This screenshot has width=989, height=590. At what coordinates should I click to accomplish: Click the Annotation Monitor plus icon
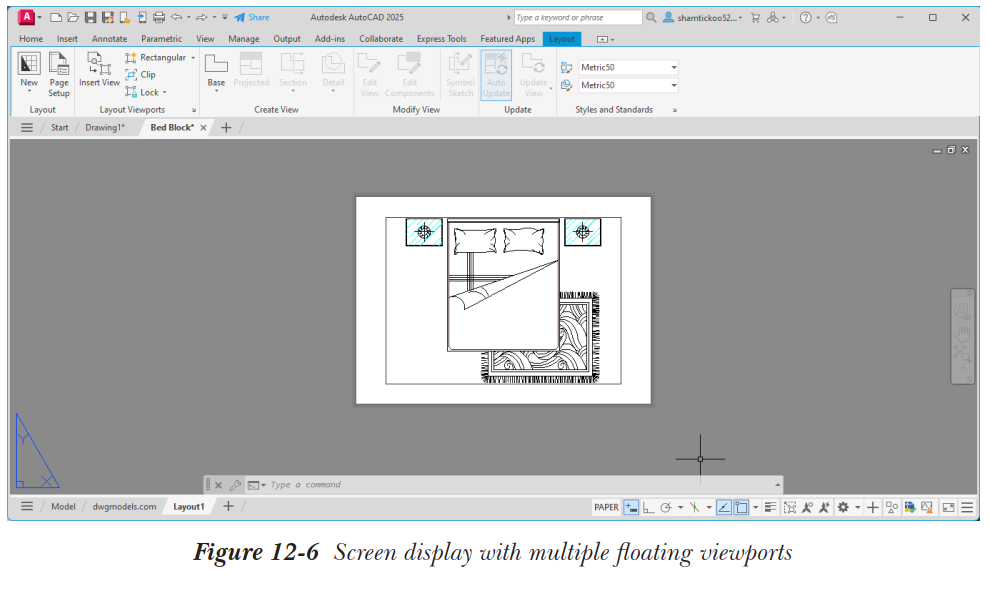pyautogui.click(x=872, y=507)
